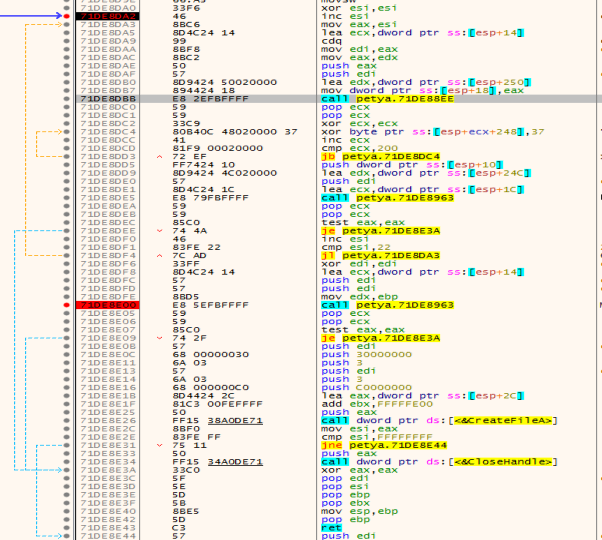
Task: Toggle breakpoint bullet beside address 71DE8DE5
Action: 67,198
